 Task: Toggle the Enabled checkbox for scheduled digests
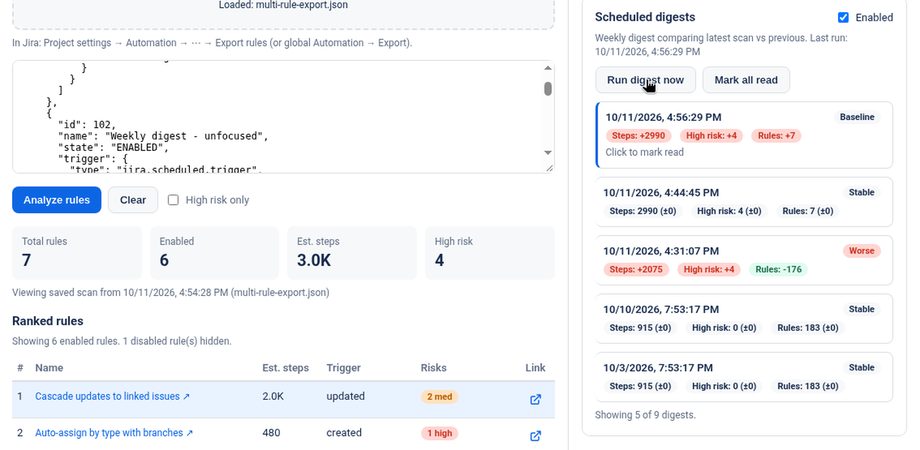[x=843, y=18]
